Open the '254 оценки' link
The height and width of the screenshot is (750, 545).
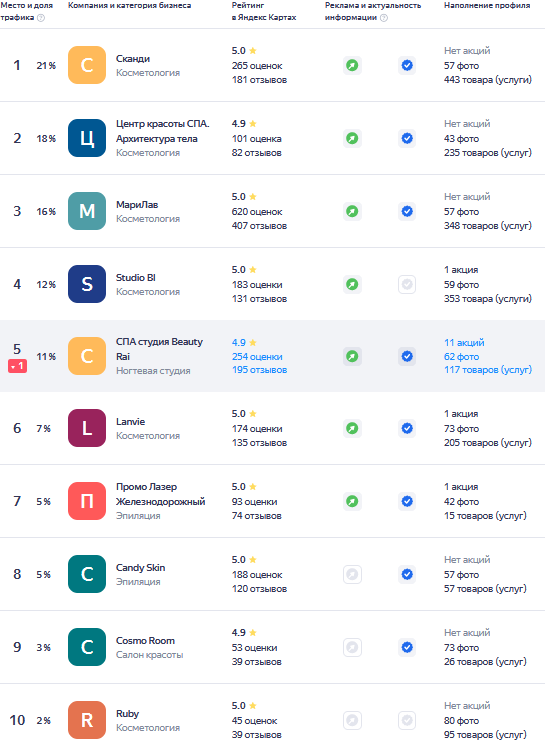pos(257,357)
